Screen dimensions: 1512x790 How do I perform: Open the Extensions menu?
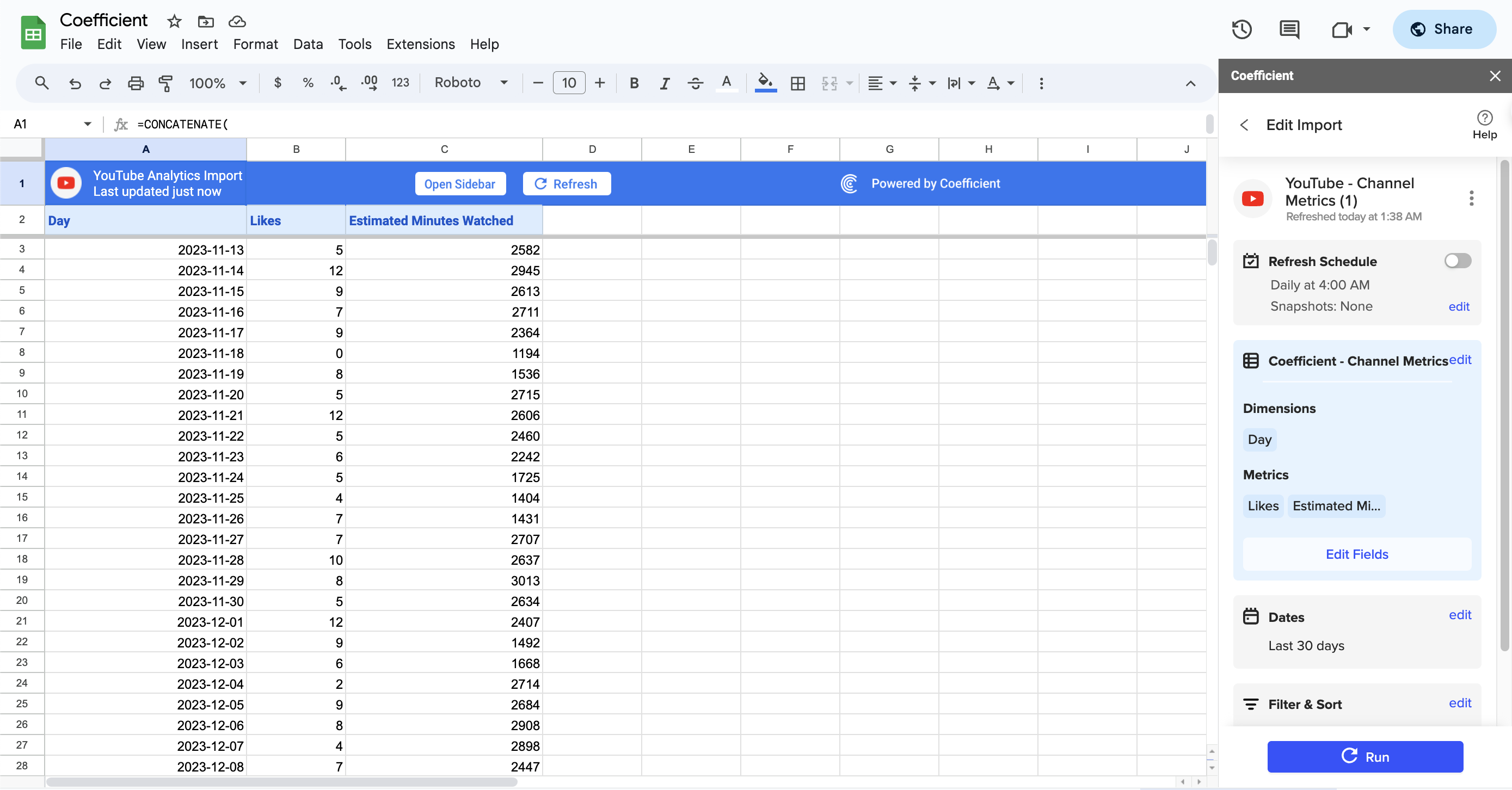[x=420, y=44]
